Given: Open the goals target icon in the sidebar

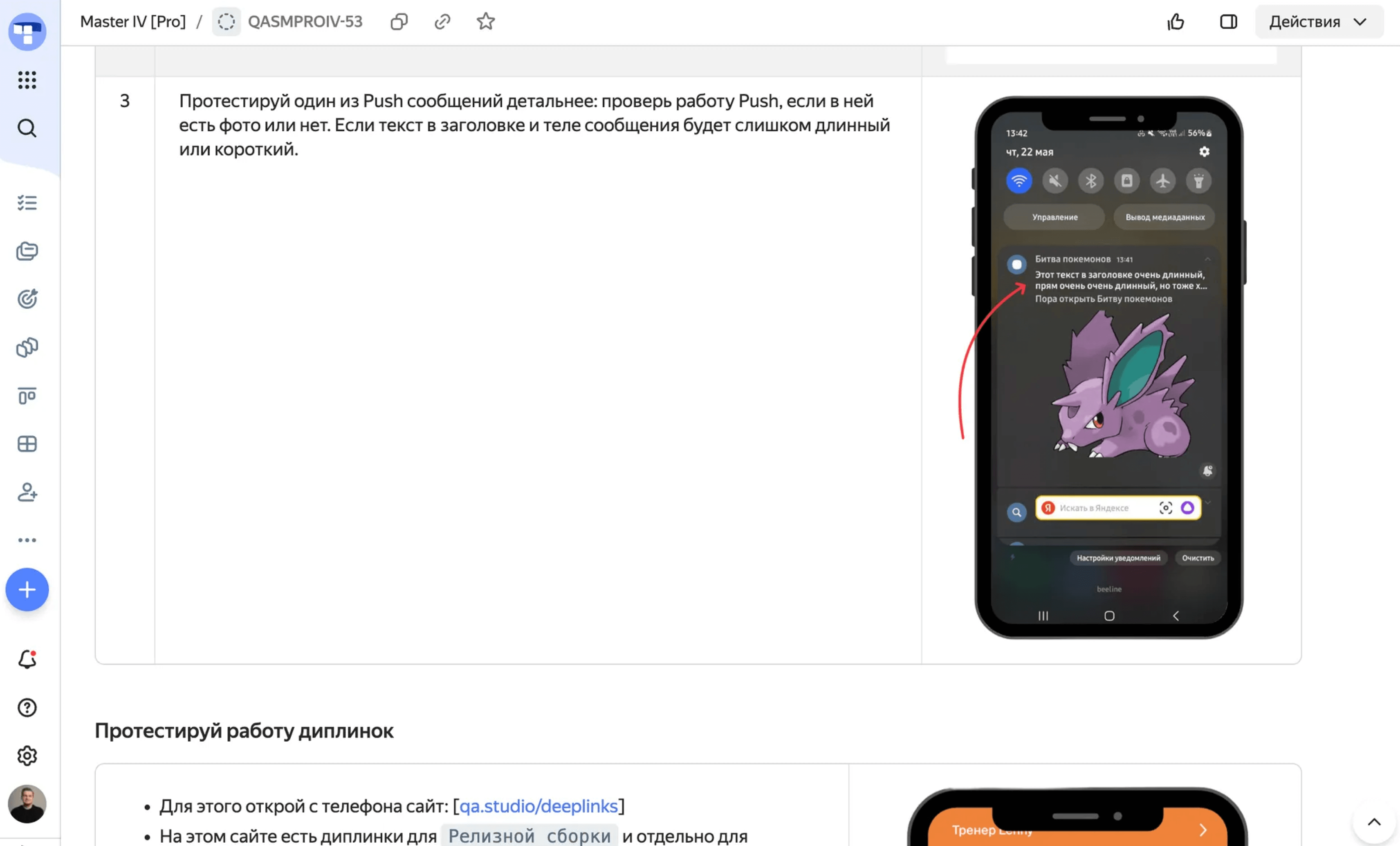Looking at the screenshot, I should coord(27,299).
